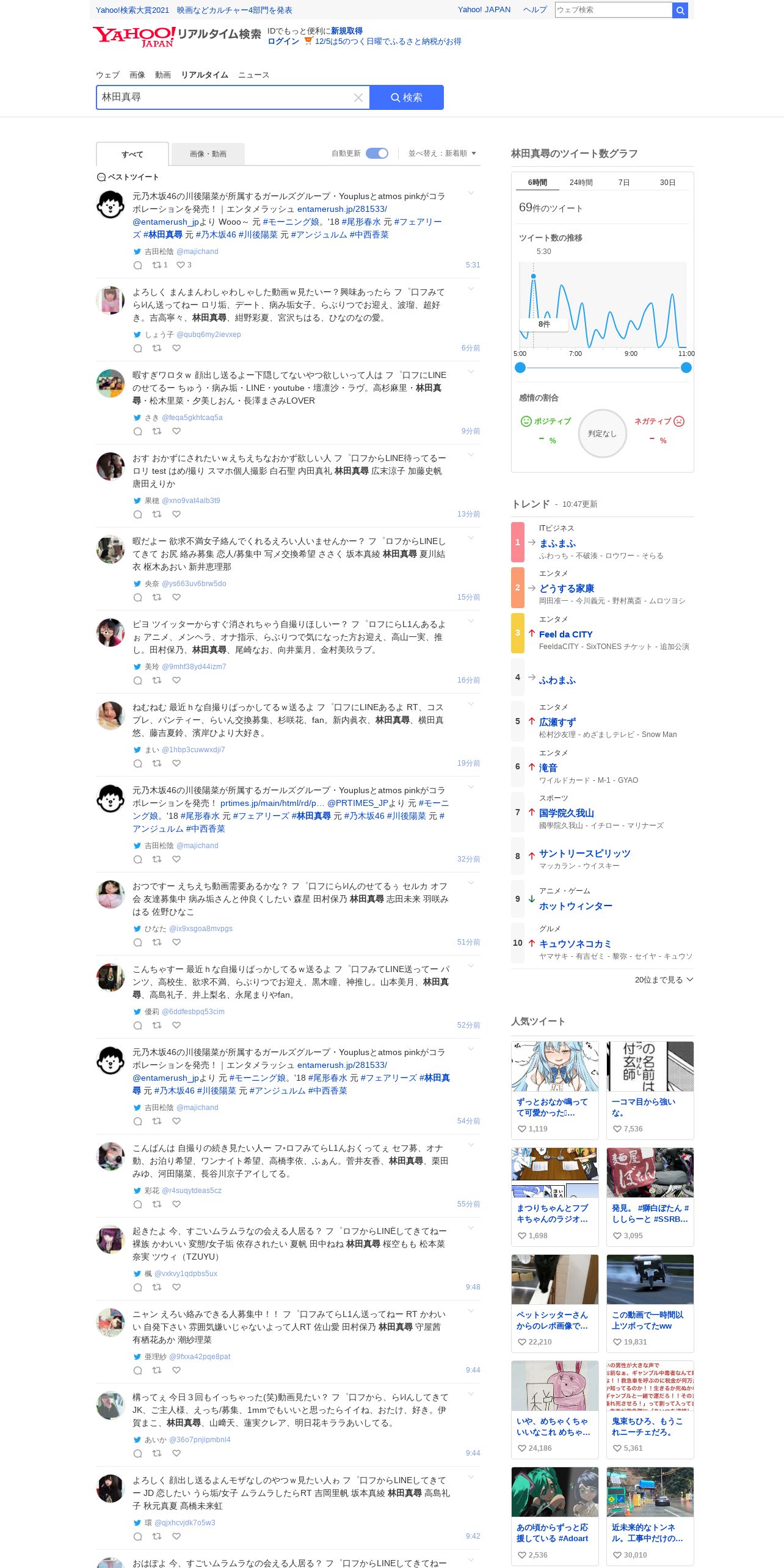Open trend 国学院久我山

click(567, 813)
